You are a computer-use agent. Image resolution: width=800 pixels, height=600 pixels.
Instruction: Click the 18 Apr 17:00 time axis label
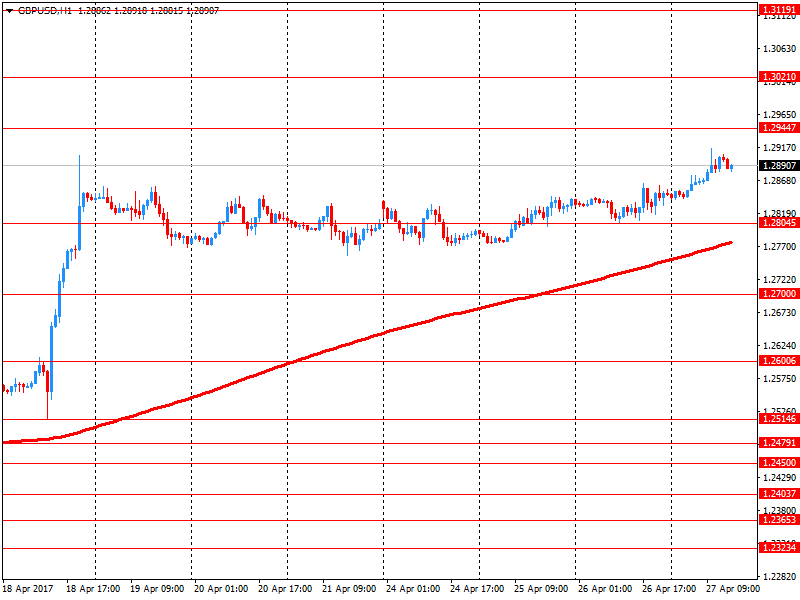(x=93, y=589)
